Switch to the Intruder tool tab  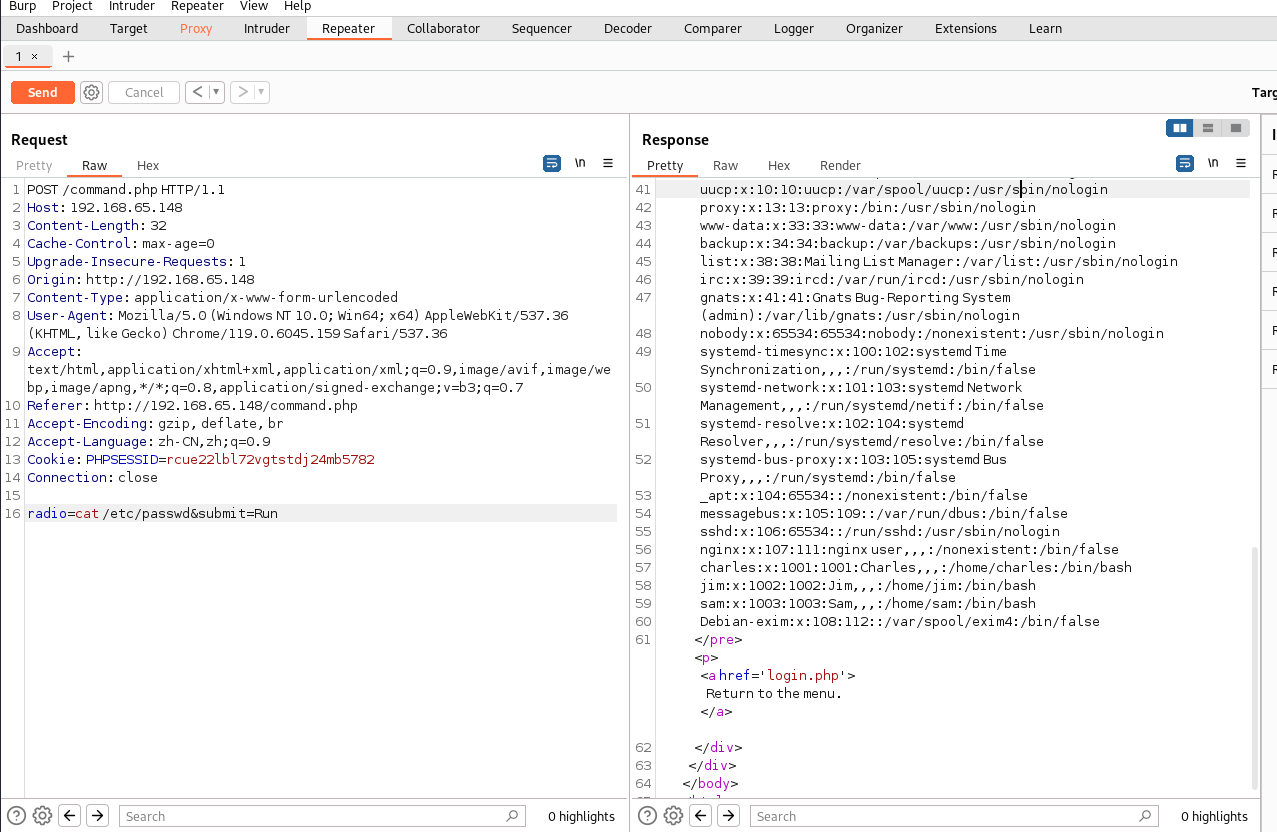coord(267,28)
